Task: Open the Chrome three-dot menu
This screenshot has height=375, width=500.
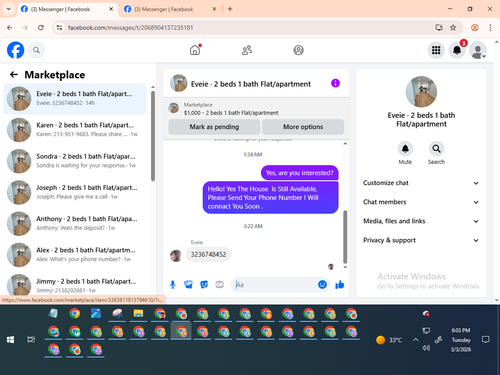Action: coord(490,28)
